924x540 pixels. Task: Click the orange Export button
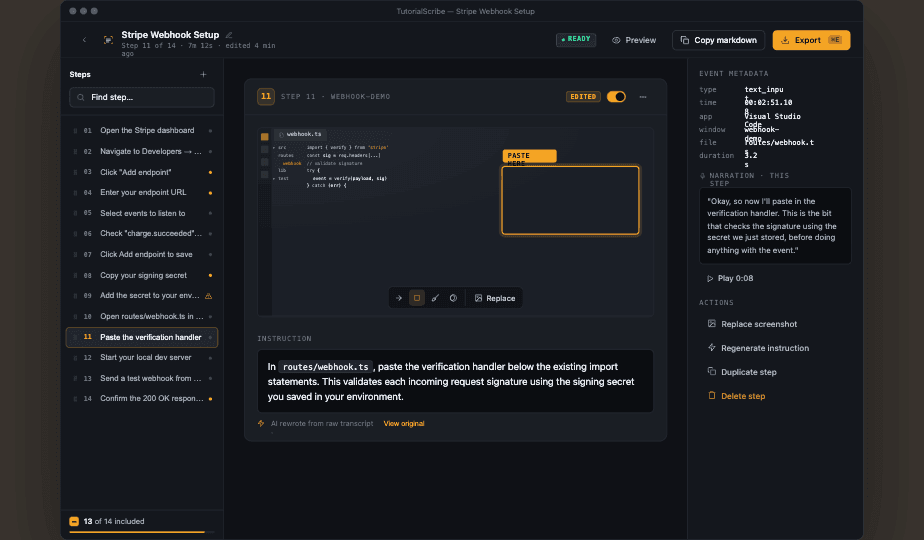(x=811, y=40)
